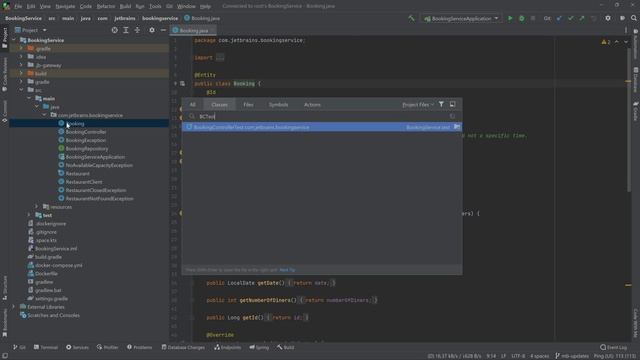Select BookingControllerTest search result
Viewport: 640px width, 360px height.
[x=322, y=127]
